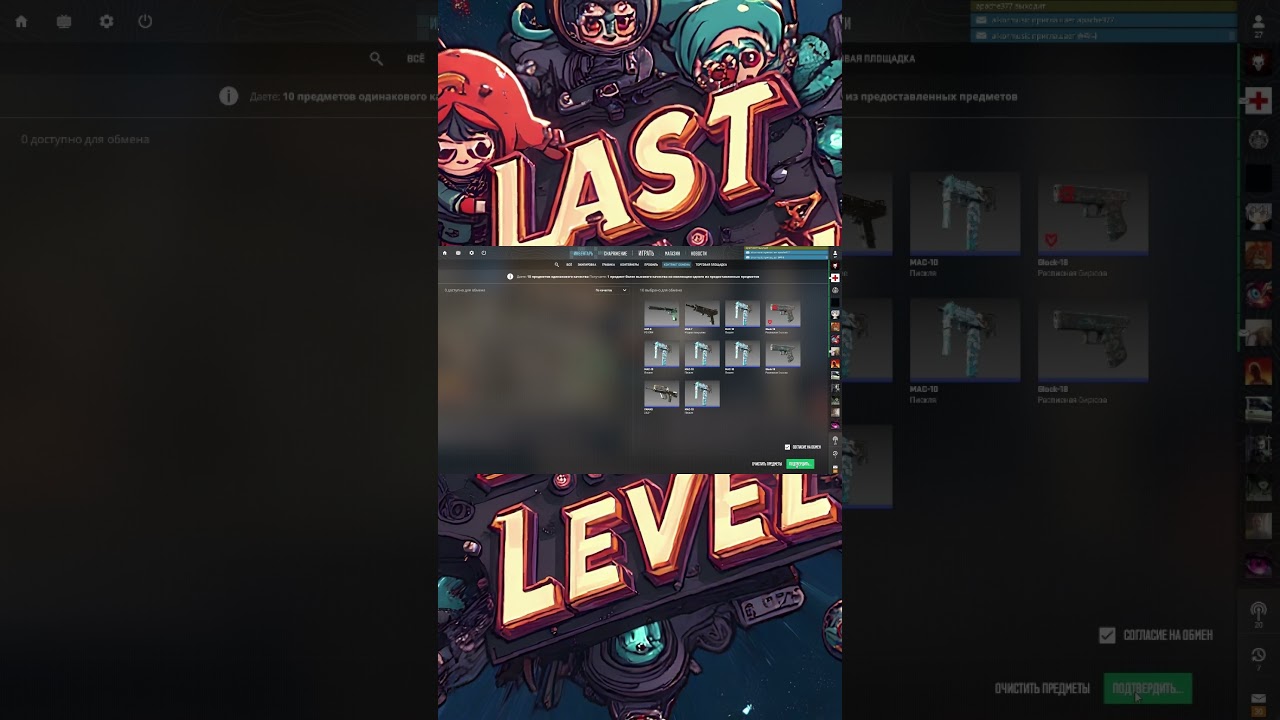Open friends list icon atop small window sidebar
The image size is (1280, 720).
pos(835,254)
